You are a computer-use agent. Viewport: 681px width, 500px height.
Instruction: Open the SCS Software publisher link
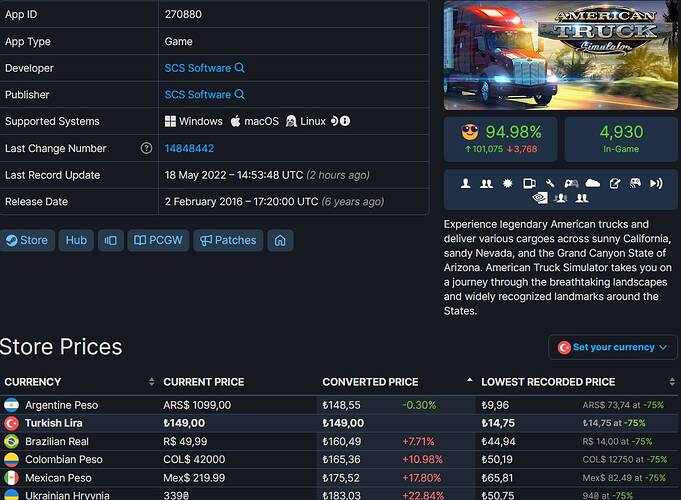198,94
